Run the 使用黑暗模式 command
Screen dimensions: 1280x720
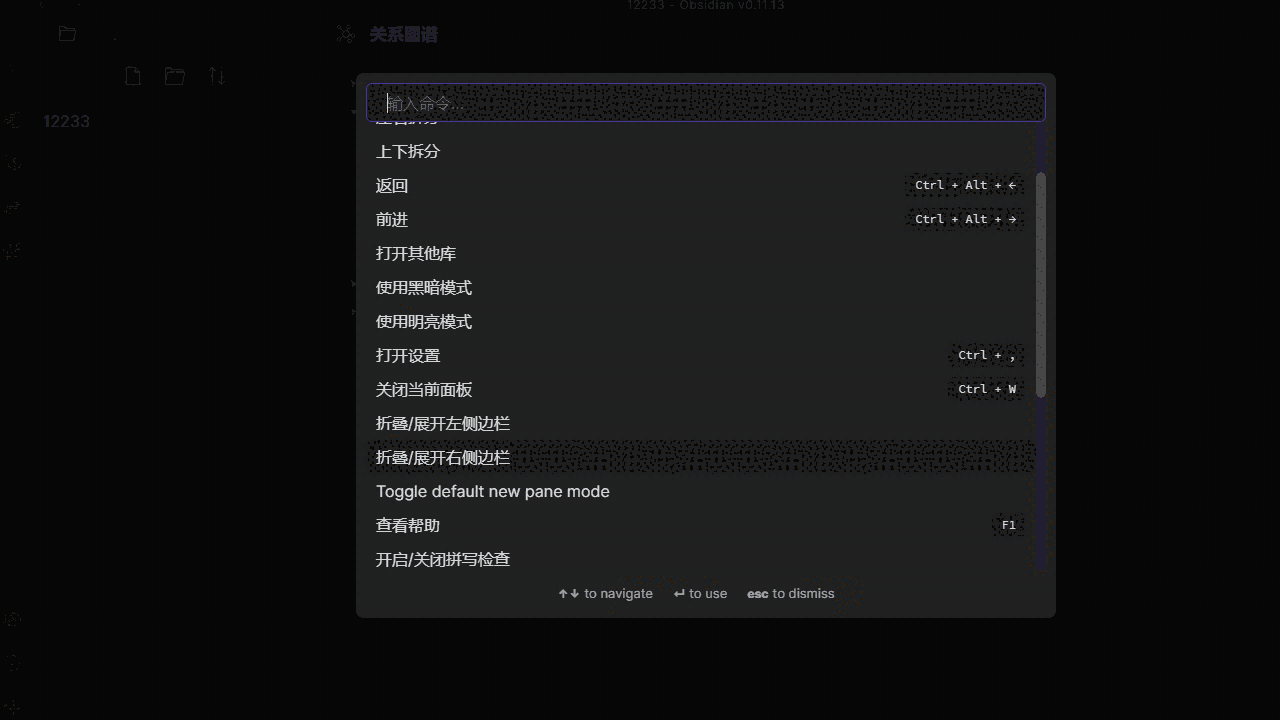[423, 287]
